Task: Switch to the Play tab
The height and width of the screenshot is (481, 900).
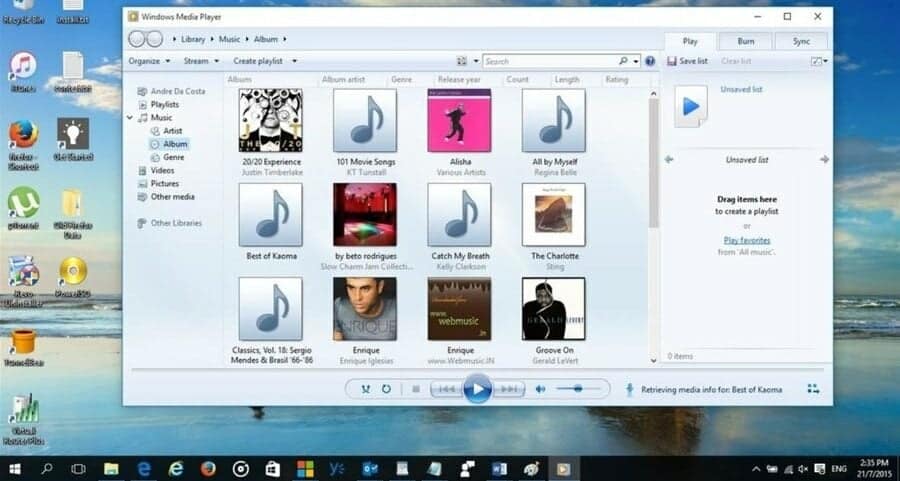Action: tap(690, 41)
